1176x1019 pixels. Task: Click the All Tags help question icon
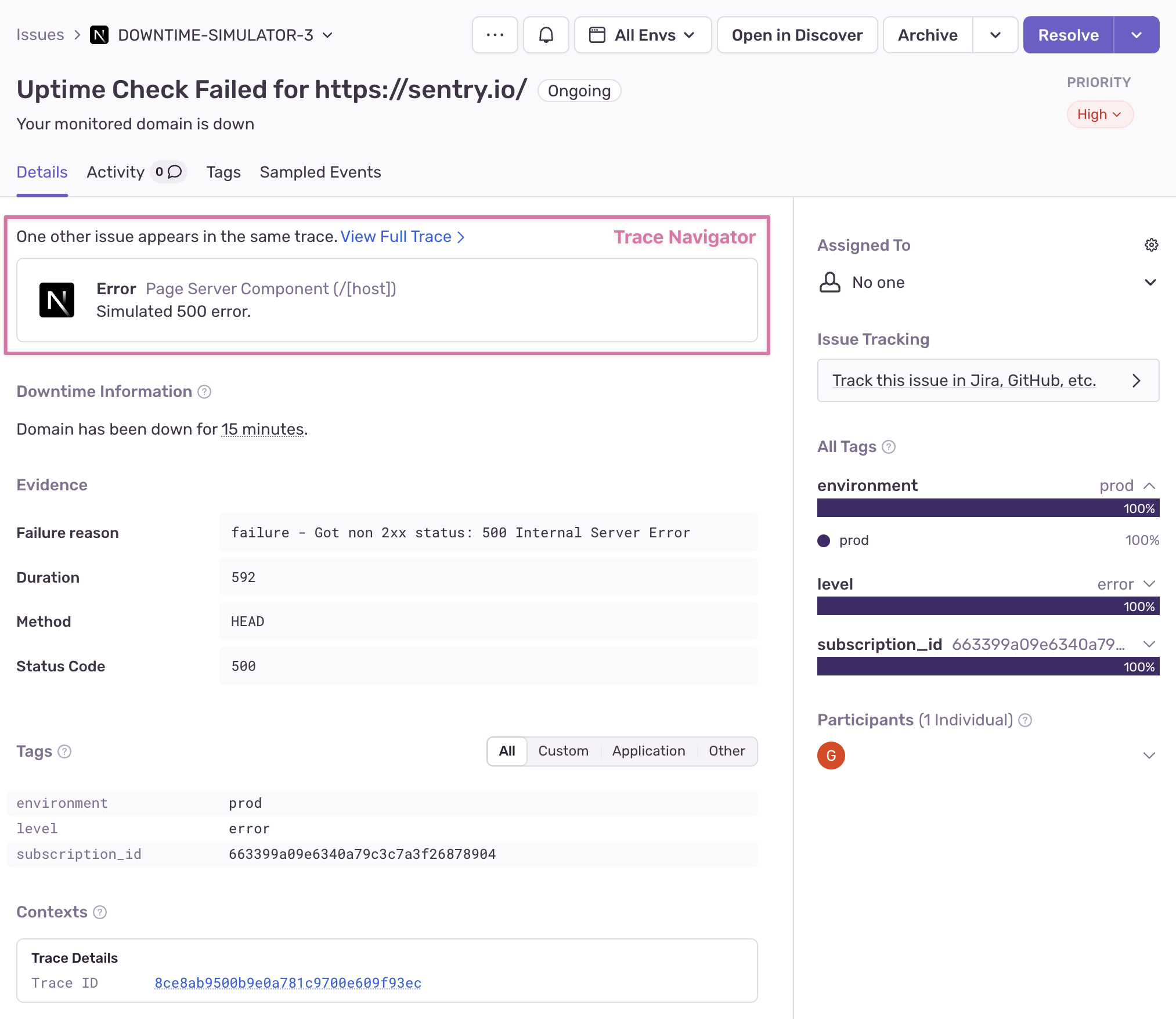(x=888, y=447)
